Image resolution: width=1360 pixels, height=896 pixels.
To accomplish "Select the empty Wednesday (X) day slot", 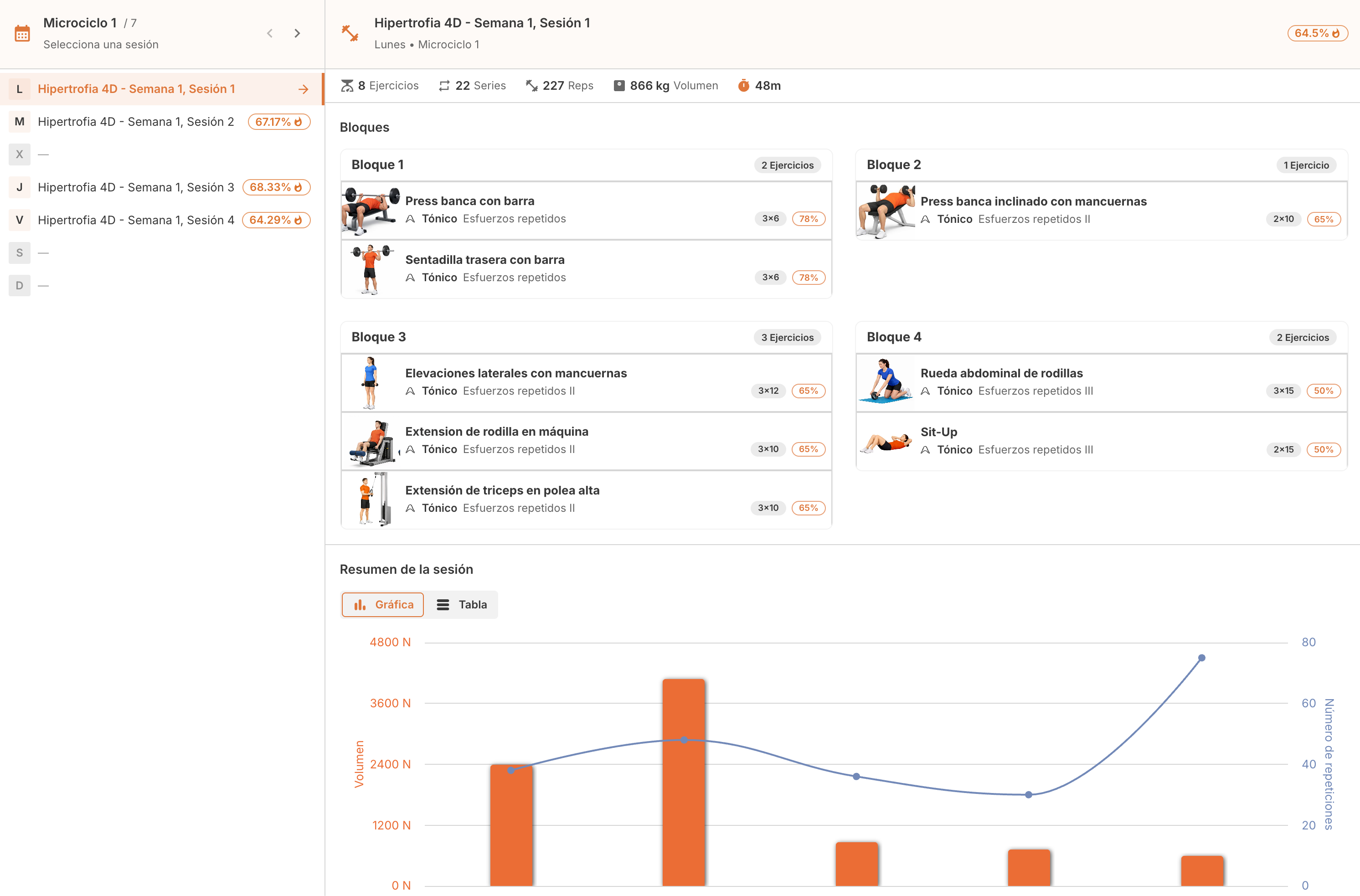I will (20, 154).
